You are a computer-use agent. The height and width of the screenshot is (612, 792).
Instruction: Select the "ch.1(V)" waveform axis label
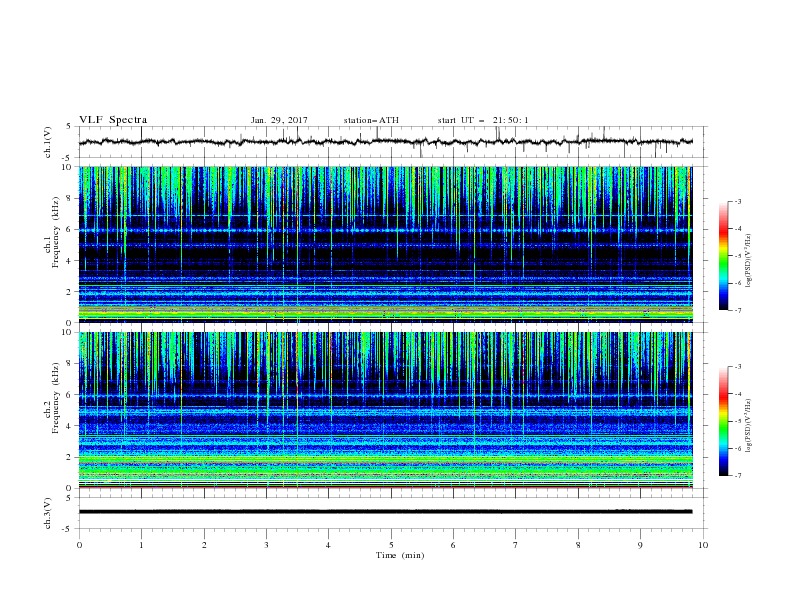[x=48, y=142]
